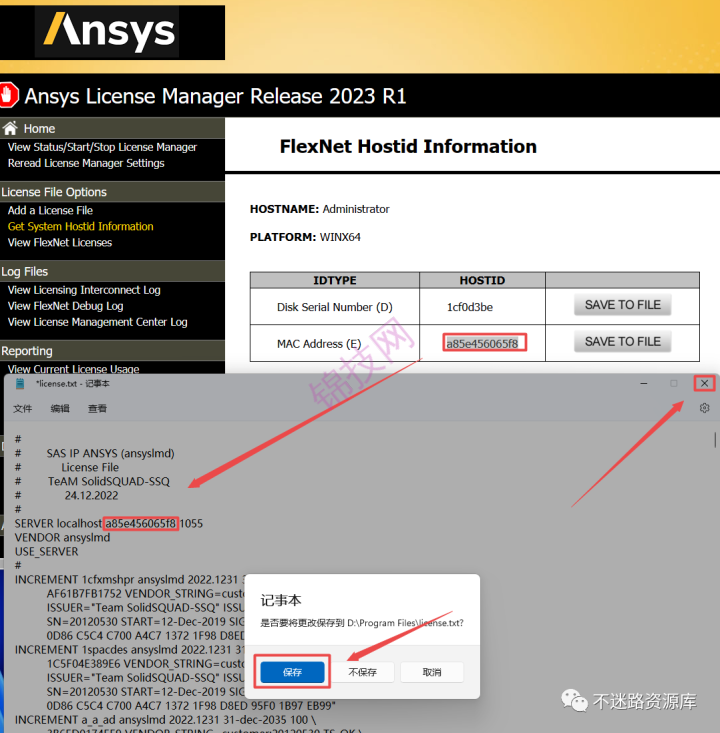Save MAC Address to file
This screenshot has width=720, height=733.
(622, 342)
